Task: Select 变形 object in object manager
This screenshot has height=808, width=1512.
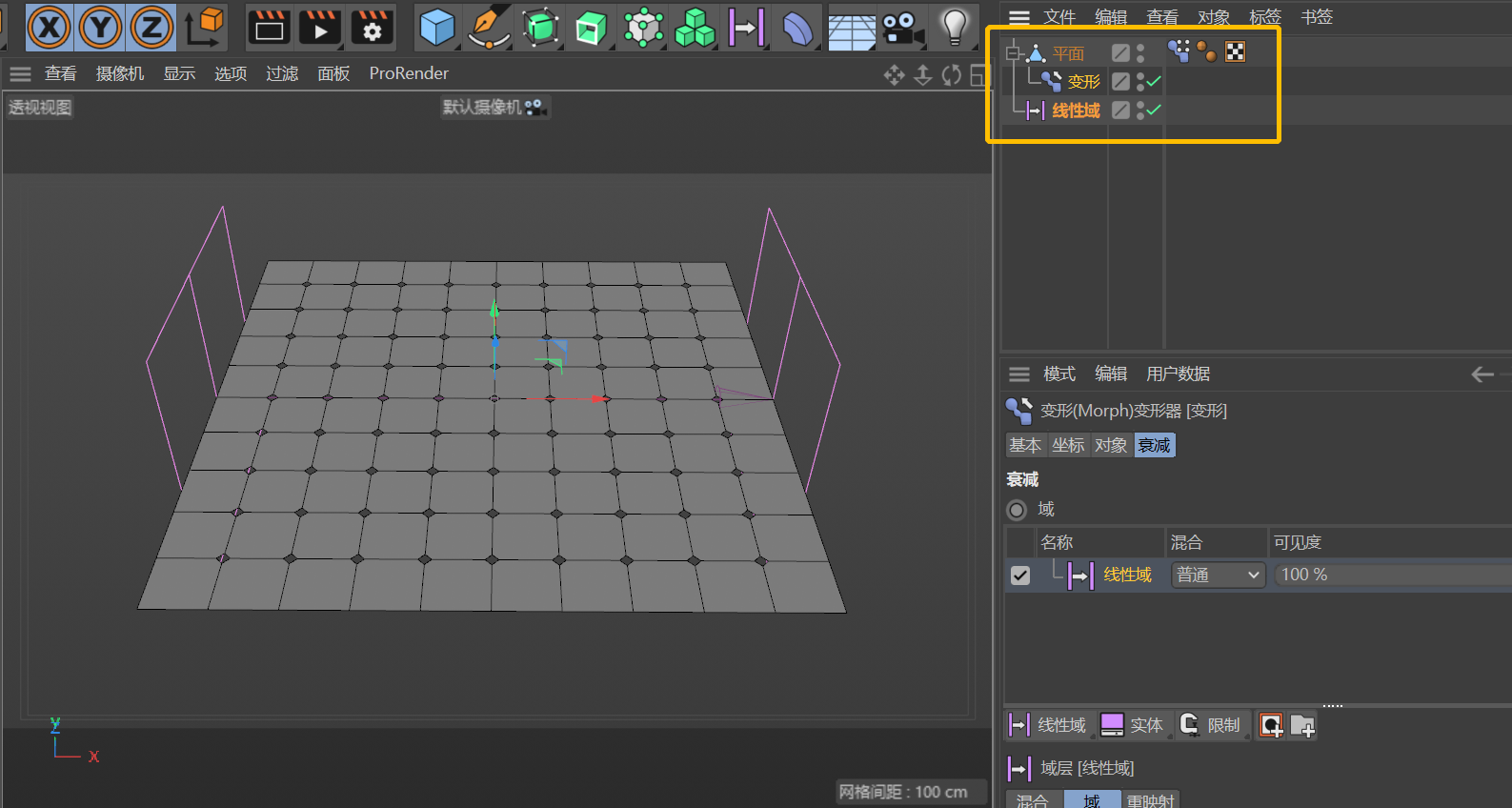Action: tap(1083, 82)
